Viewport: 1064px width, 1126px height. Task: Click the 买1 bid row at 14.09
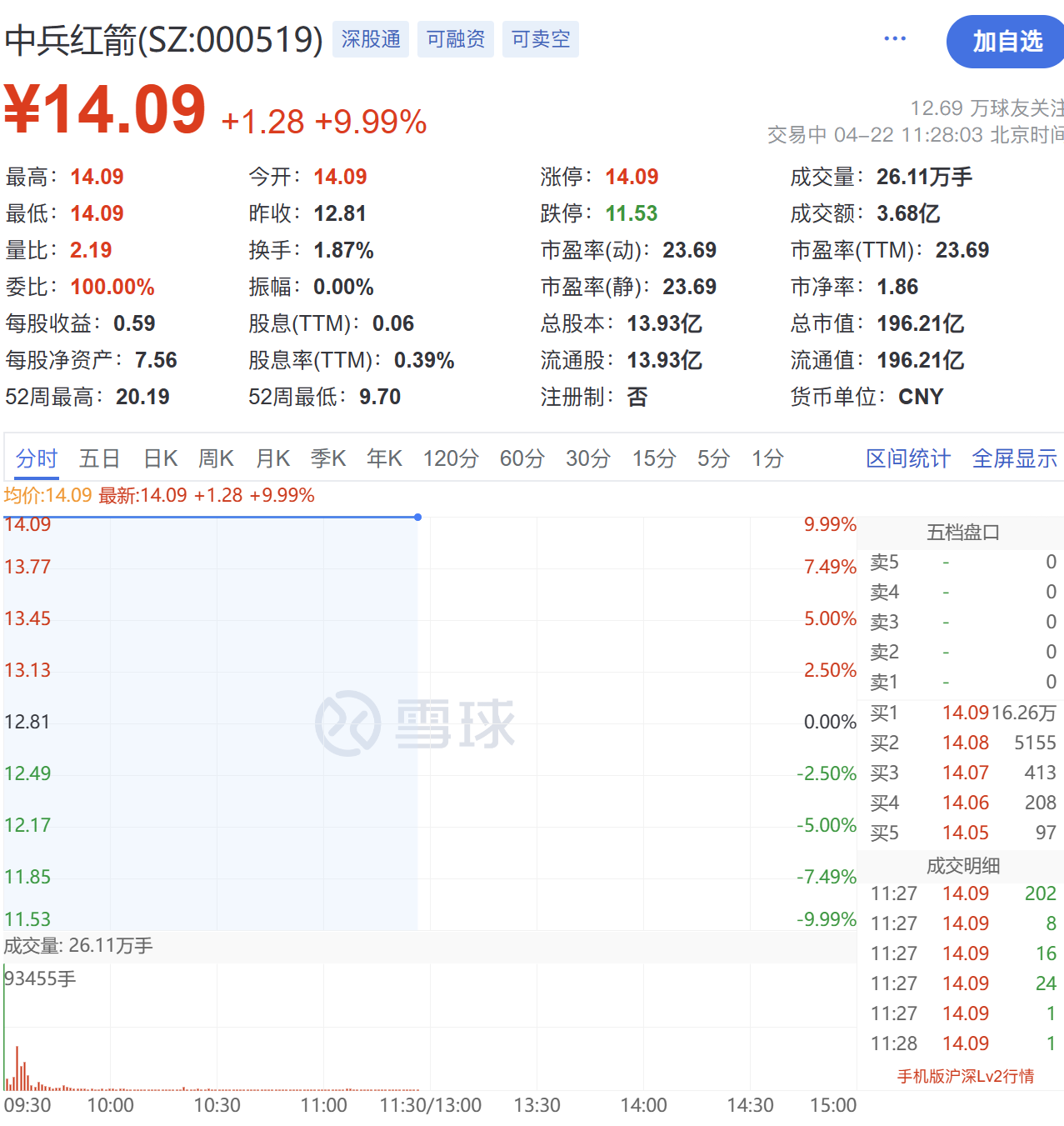(x=963, y=713)
